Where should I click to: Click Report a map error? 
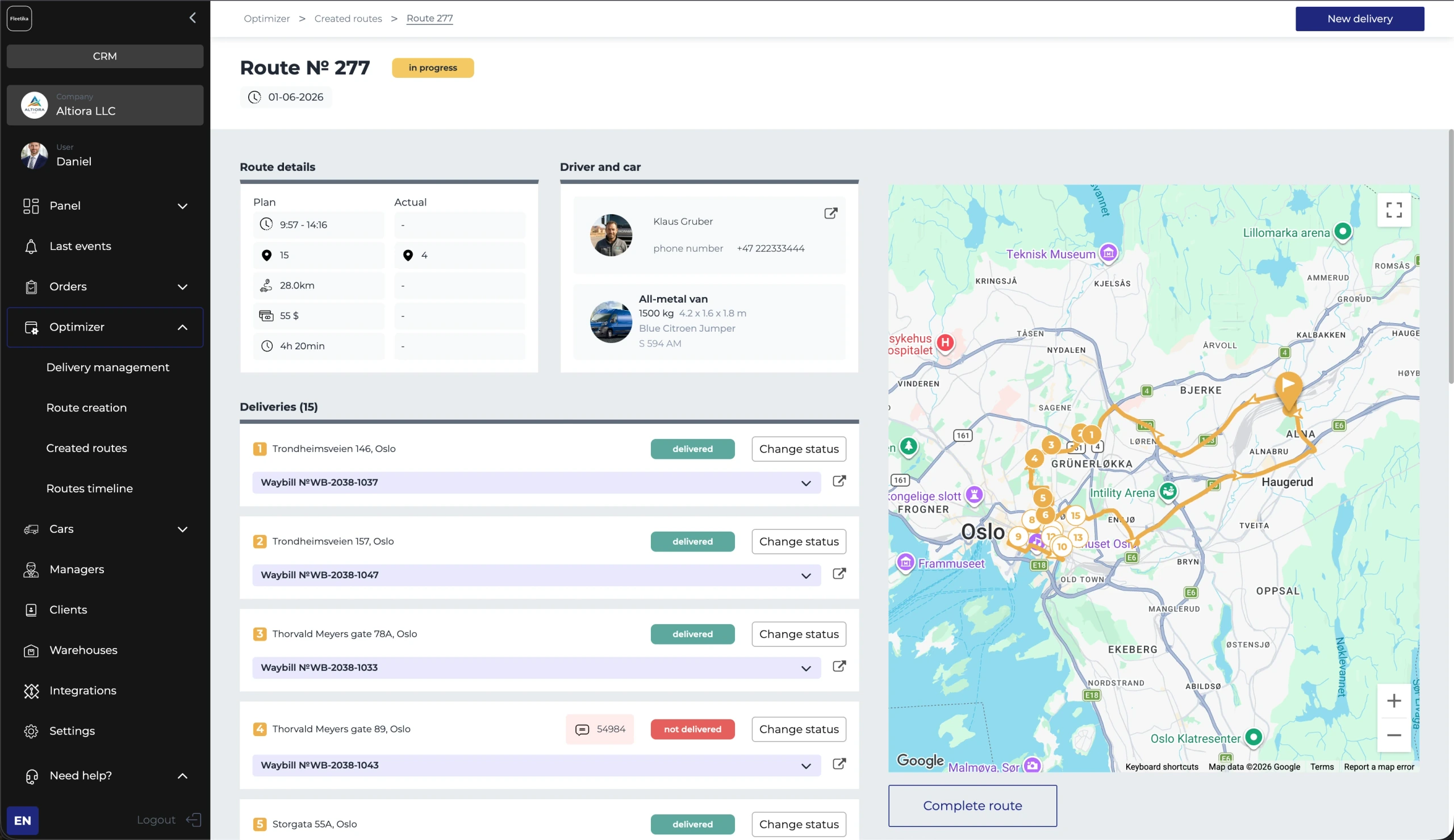(1378, 767)
